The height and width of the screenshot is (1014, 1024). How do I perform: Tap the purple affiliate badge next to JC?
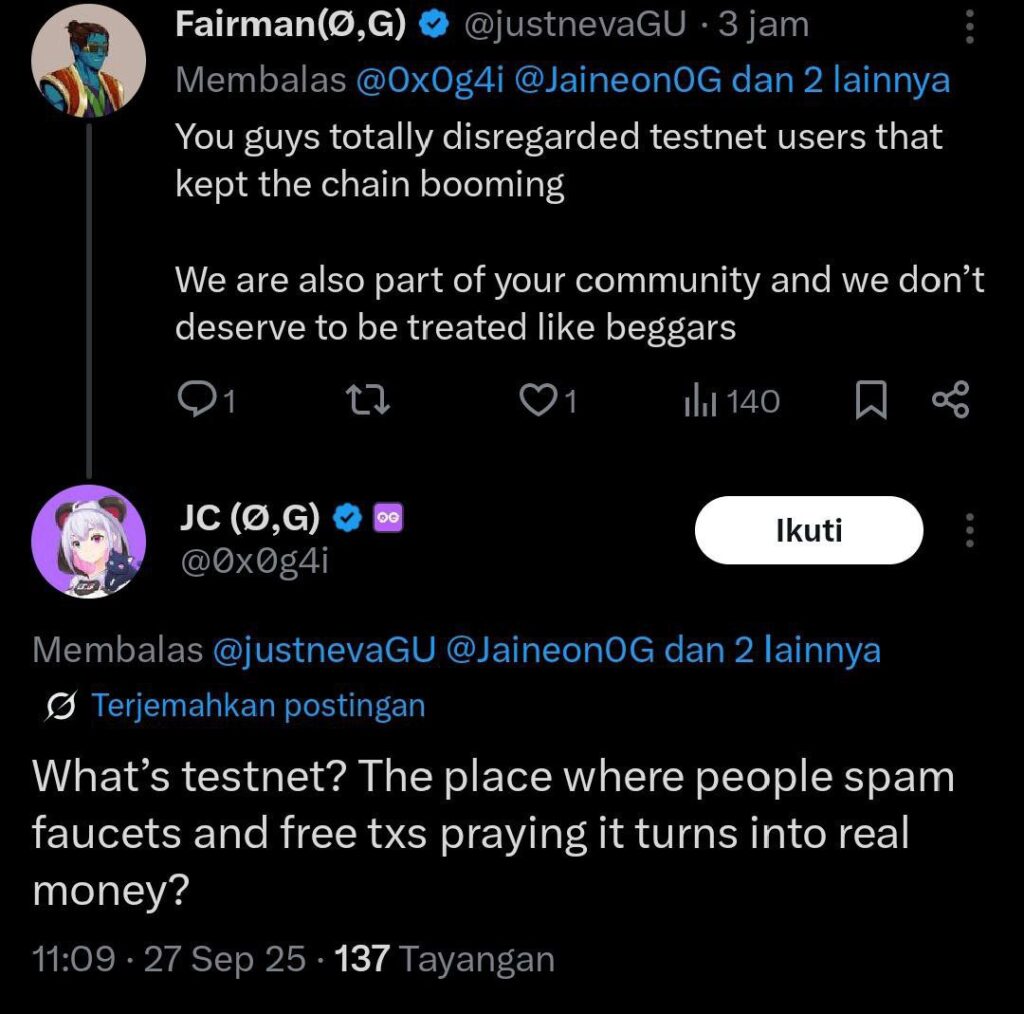[x=387, y=517]
